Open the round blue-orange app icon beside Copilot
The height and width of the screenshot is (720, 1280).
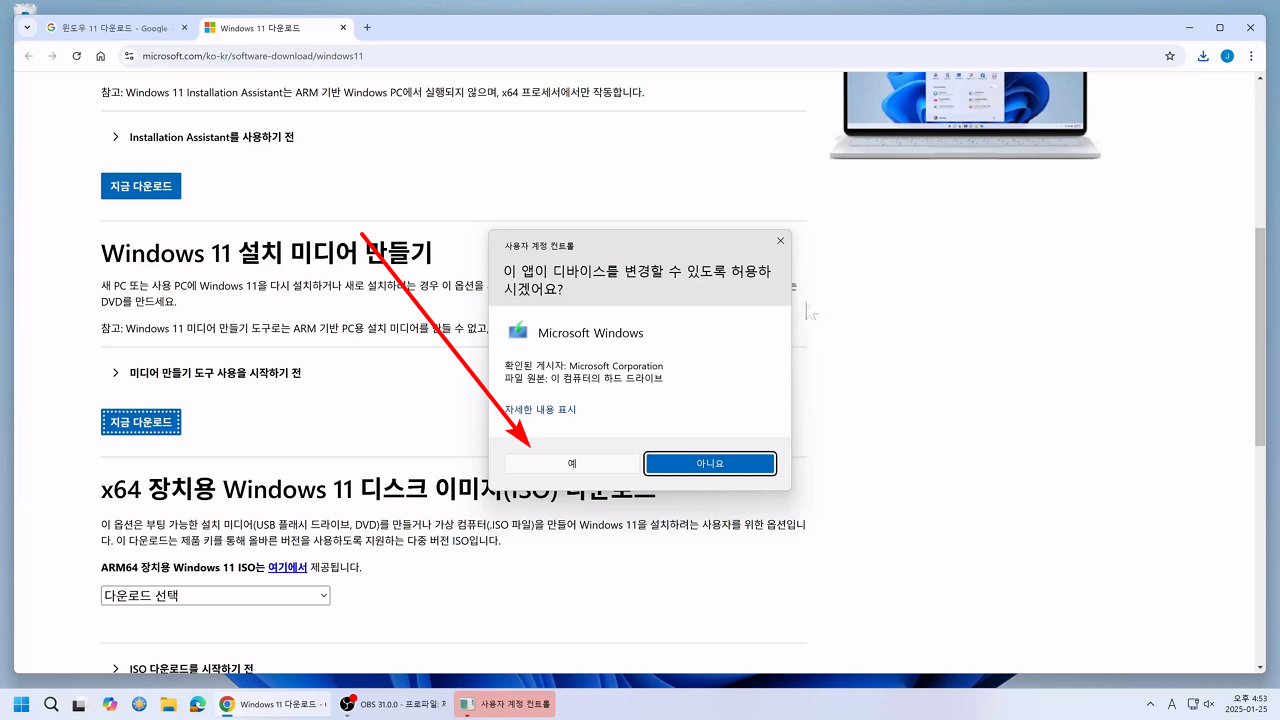tap(139, 704)
